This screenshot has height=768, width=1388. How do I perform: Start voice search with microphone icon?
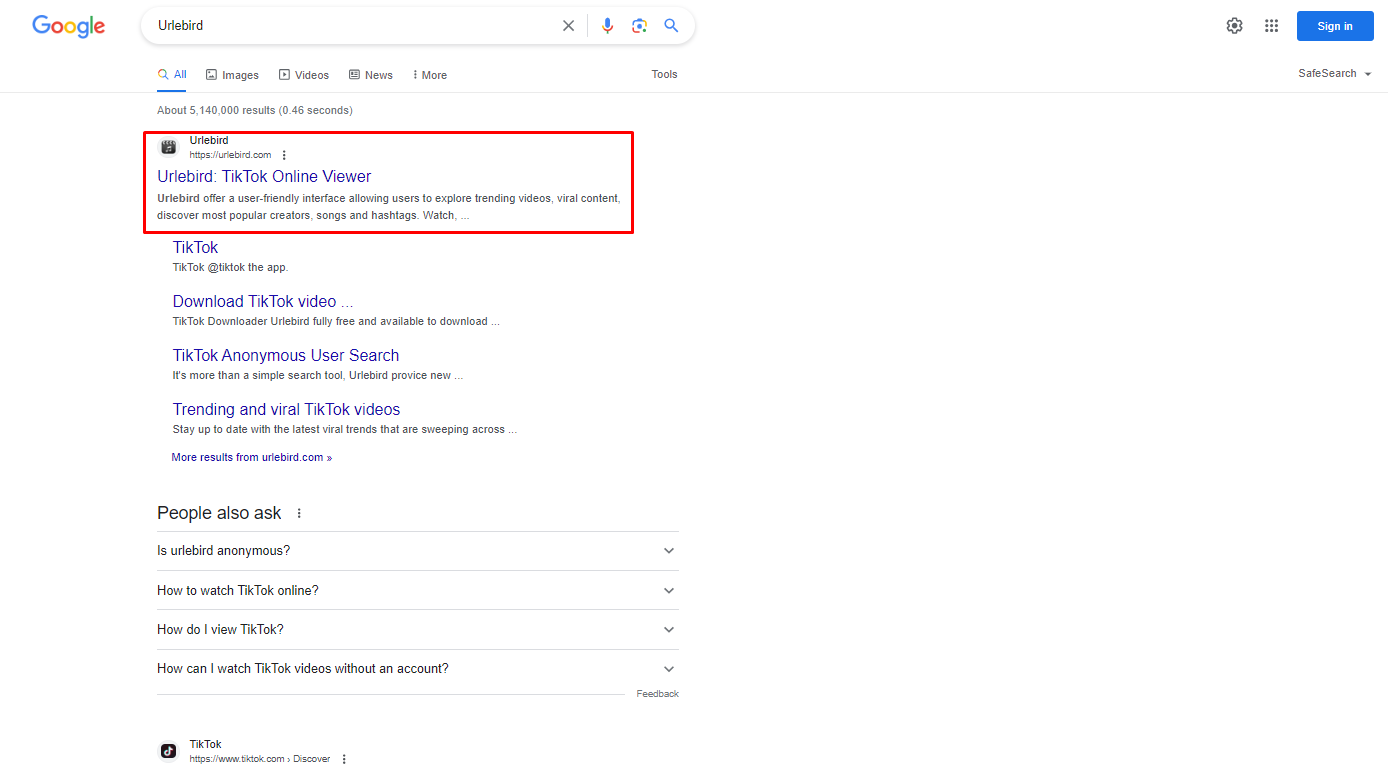click(x=607, y=26)
